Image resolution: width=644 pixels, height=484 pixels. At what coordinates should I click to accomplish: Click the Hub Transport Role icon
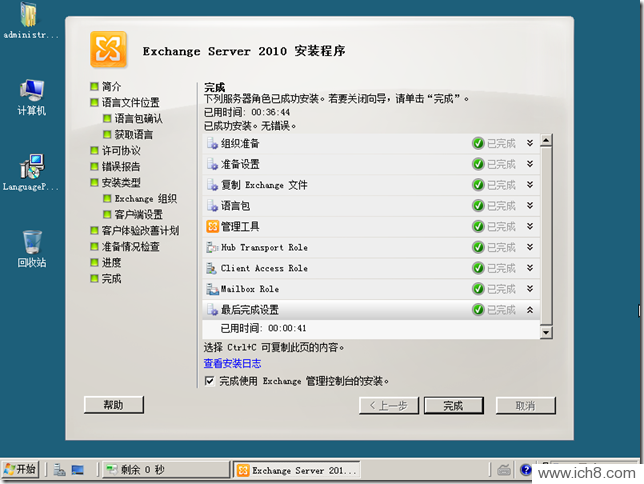pos(212,247)
